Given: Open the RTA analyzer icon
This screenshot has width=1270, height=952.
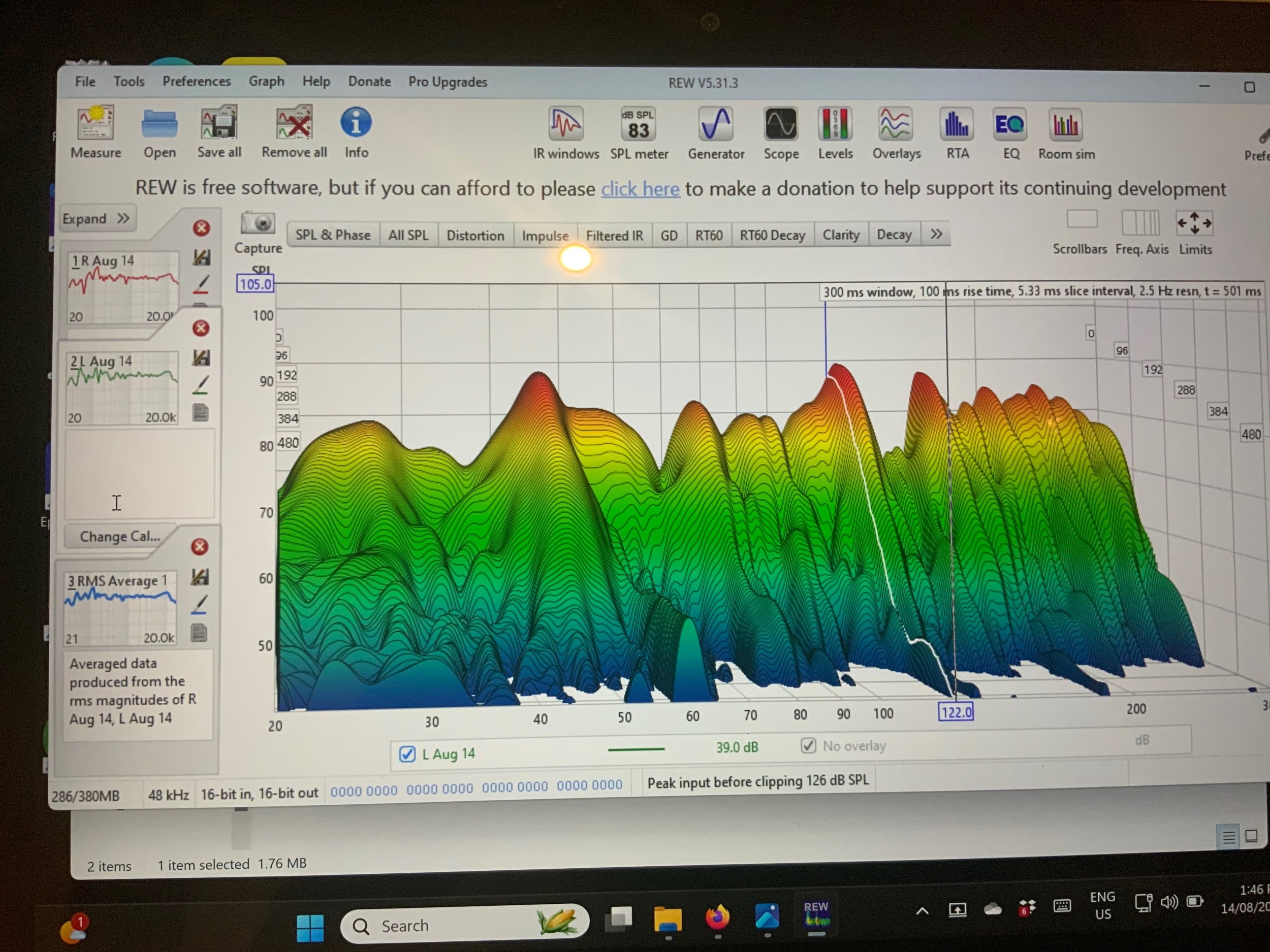Looking at the screenshot, I should (x=957, y=124).
